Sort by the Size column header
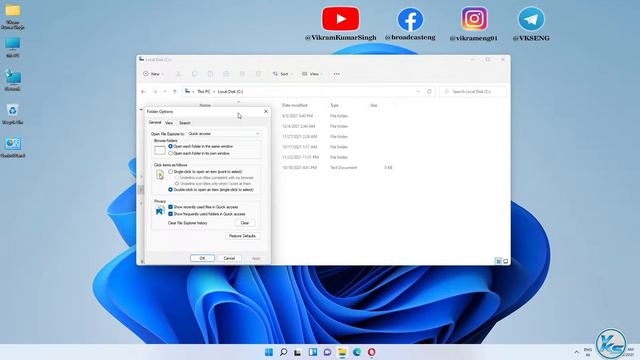 (x=373, y=105)
